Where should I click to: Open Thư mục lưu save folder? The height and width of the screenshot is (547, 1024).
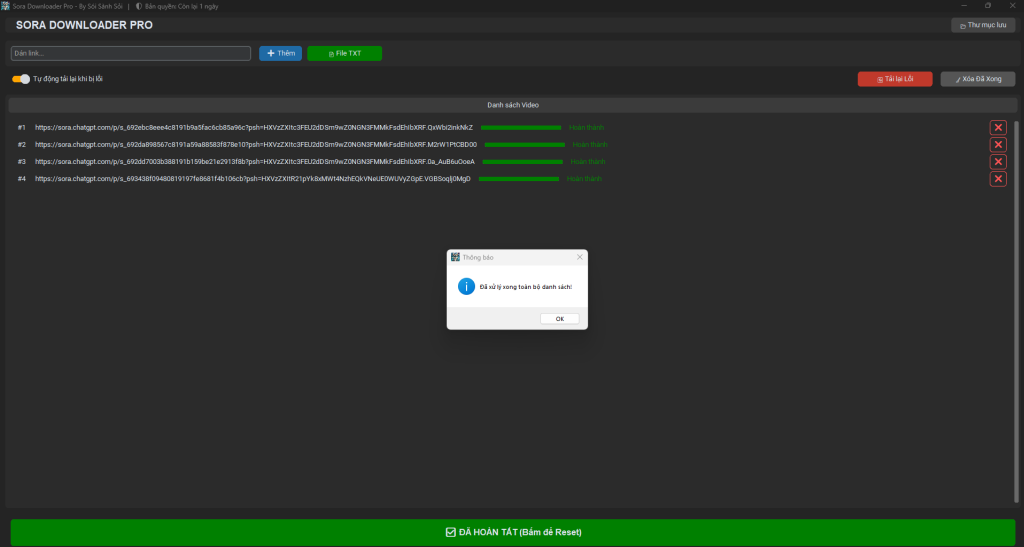point(983,25)
